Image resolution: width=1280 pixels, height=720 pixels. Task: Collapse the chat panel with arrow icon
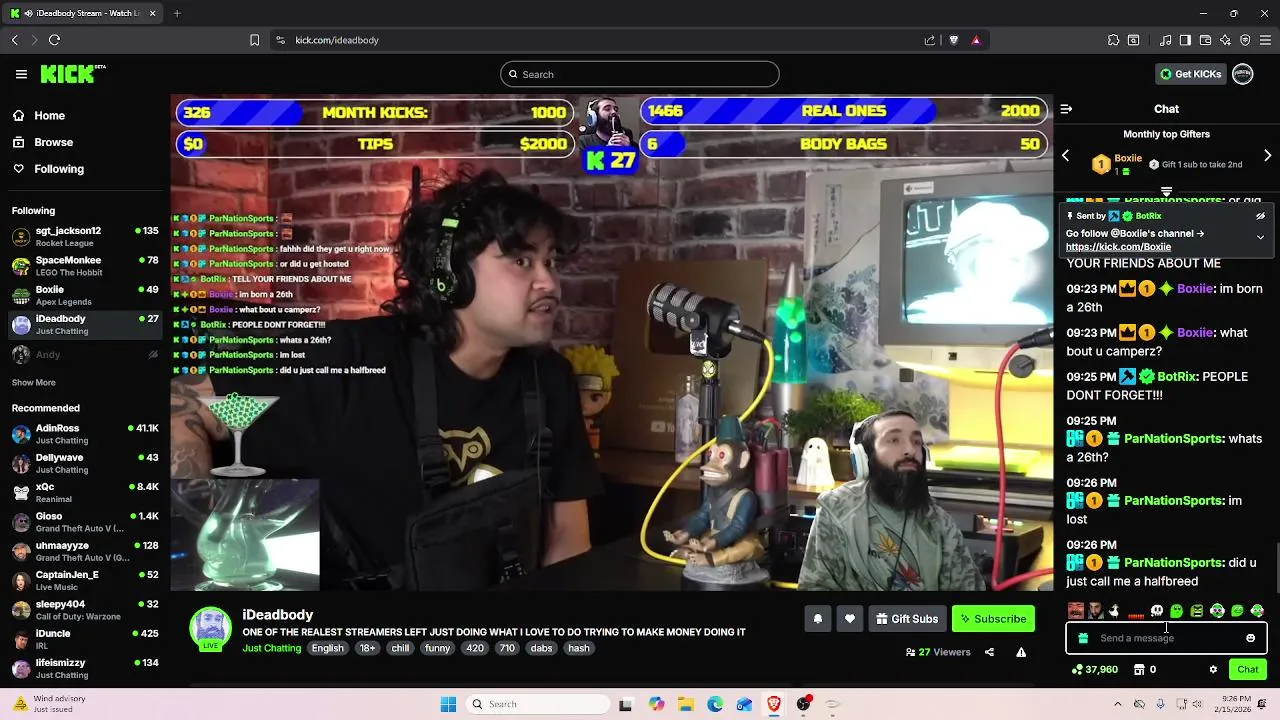click(1066, 109)
